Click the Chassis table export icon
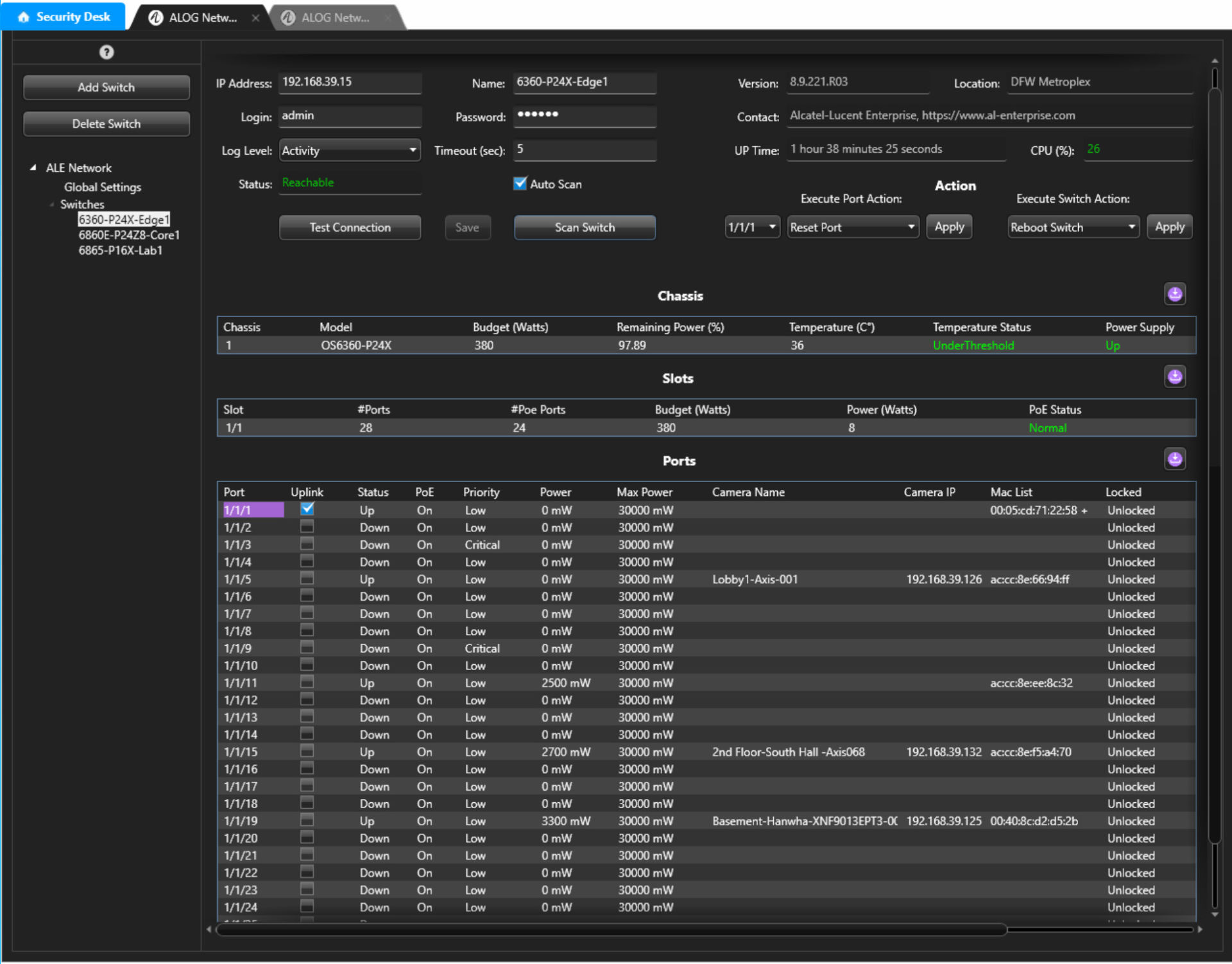The width and height of the screenshot is (1232, 964). [x=1174, y=295]
